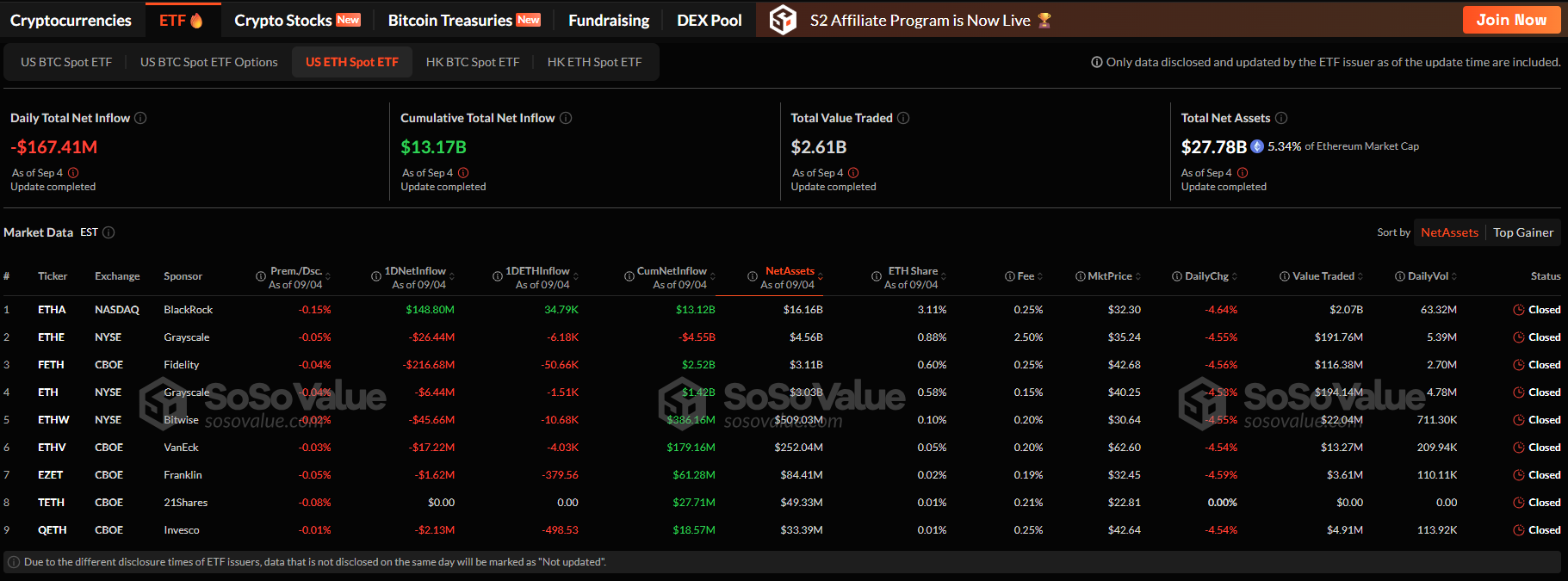Click the info icon next to Market Data EST
The width and height of the screenshot is (1568, 581).
(x=108, y=232)
